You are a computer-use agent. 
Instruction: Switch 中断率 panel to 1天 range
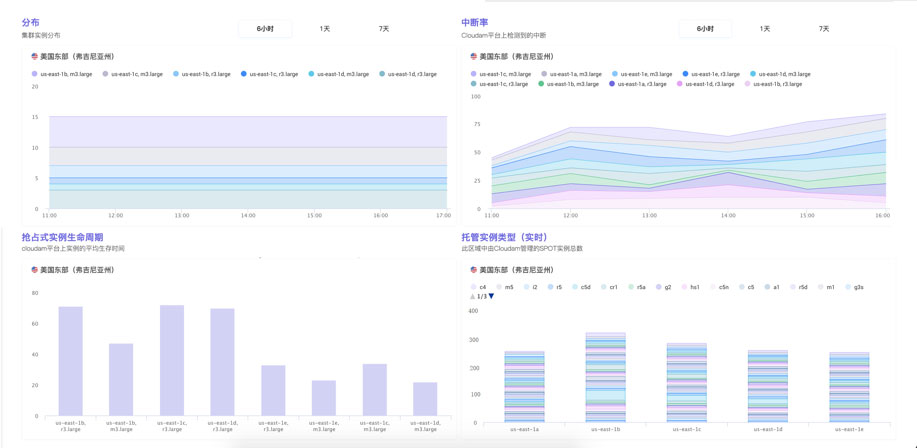coord(765,29)
